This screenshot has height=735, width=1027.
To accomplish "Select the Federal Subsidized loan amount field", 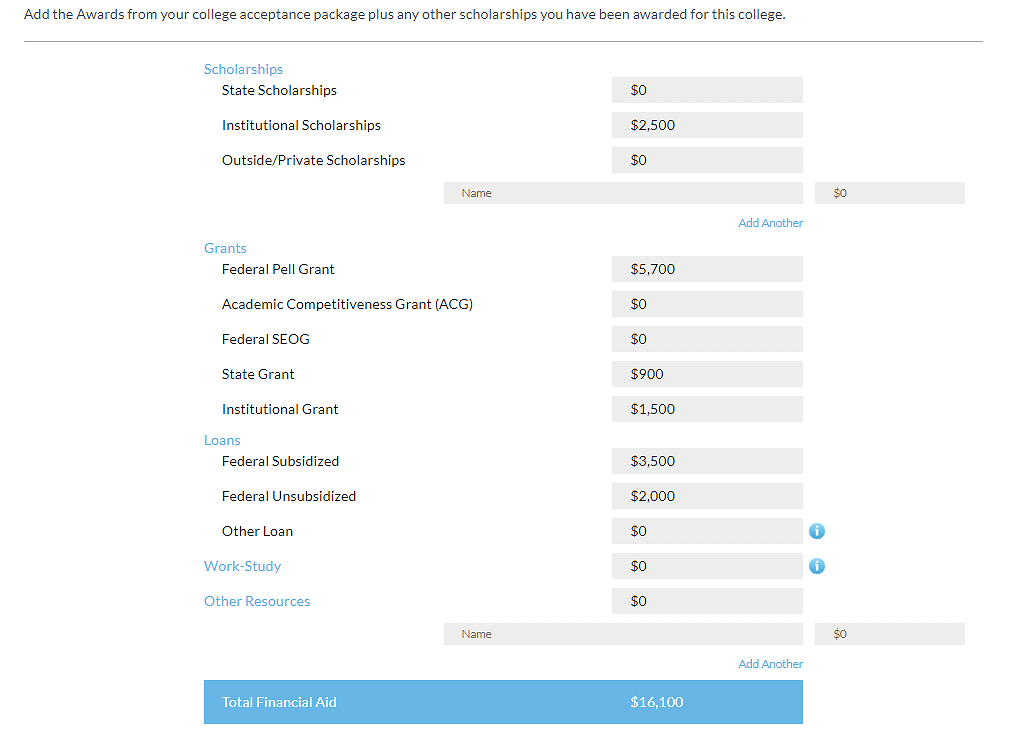I will pyautogui.click(x=707, y=461).
